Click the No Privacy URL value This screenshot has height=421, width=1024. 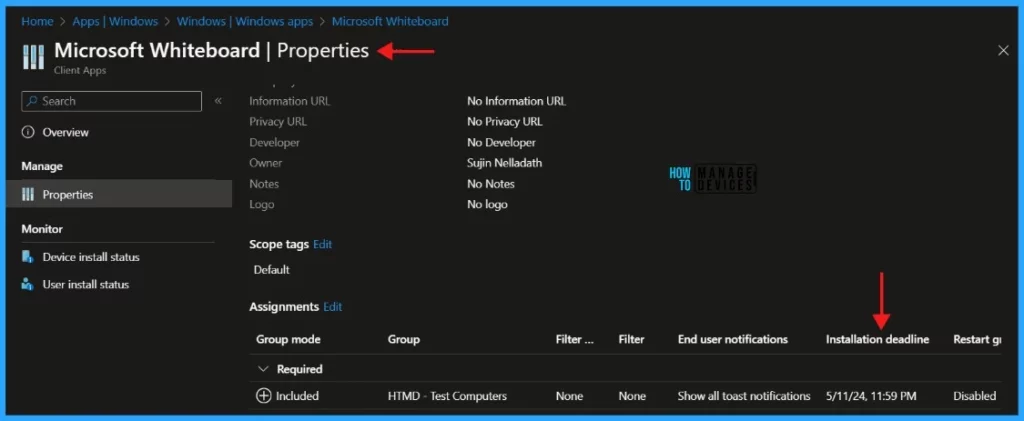click(x=505, y=122)
